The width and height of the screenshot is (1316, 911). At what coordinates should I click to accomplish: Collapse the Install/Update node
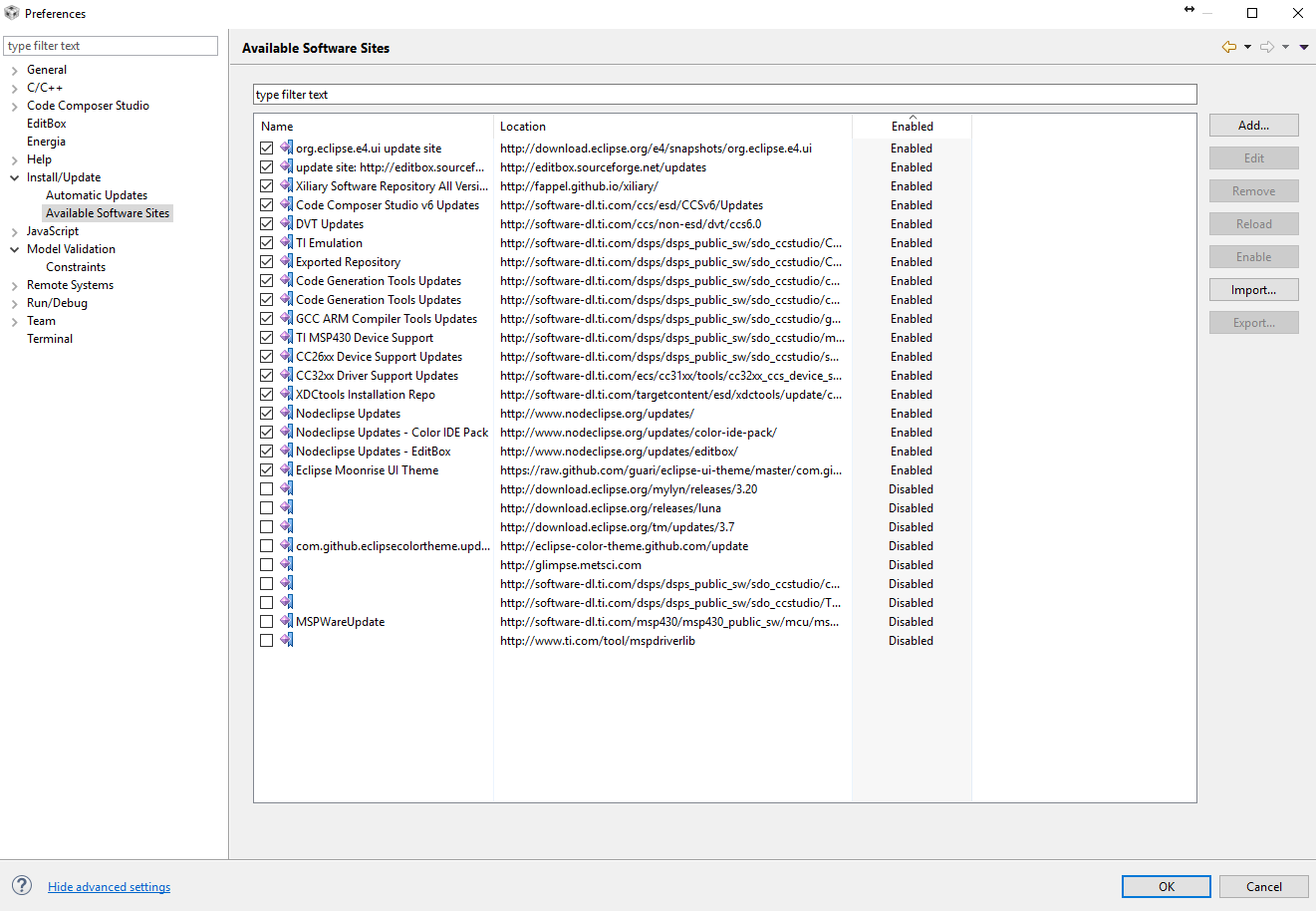(x=14, y=177)
